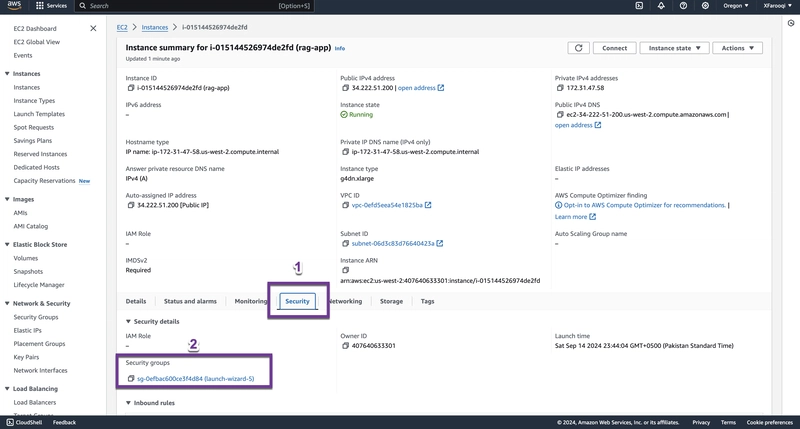Collapse the Elastic Block Store section
This screenshot has width=800, height=429.
(x=7, y=244)
